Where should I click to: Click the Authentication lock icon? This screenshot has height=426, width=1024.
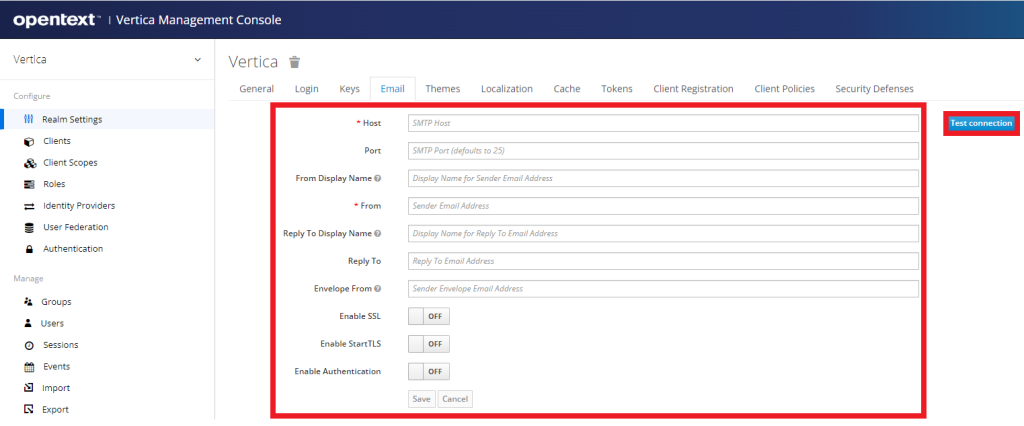29,249
